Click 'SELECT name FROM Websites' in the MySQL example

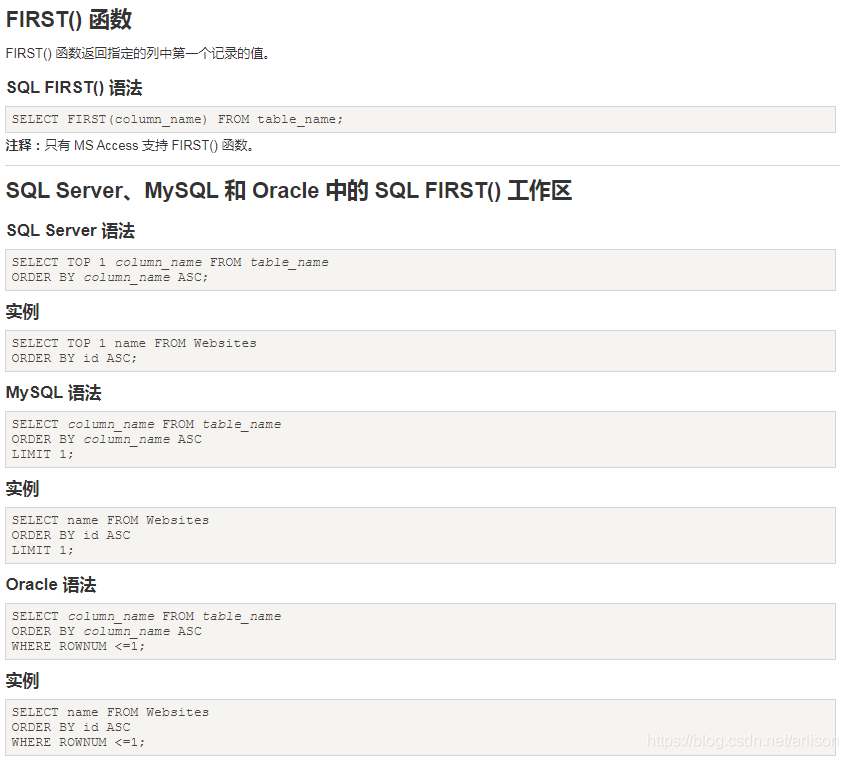pos(110,520)
